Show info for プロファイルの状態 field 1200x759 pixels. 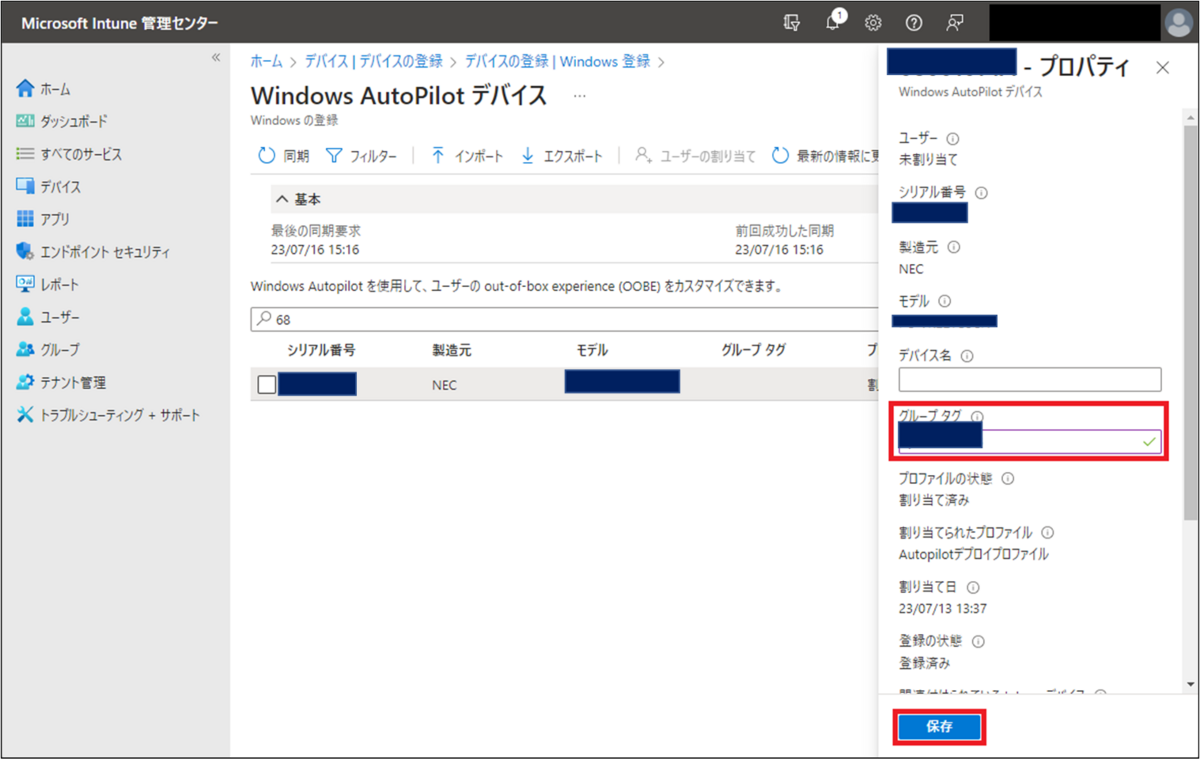(1007, 478)
